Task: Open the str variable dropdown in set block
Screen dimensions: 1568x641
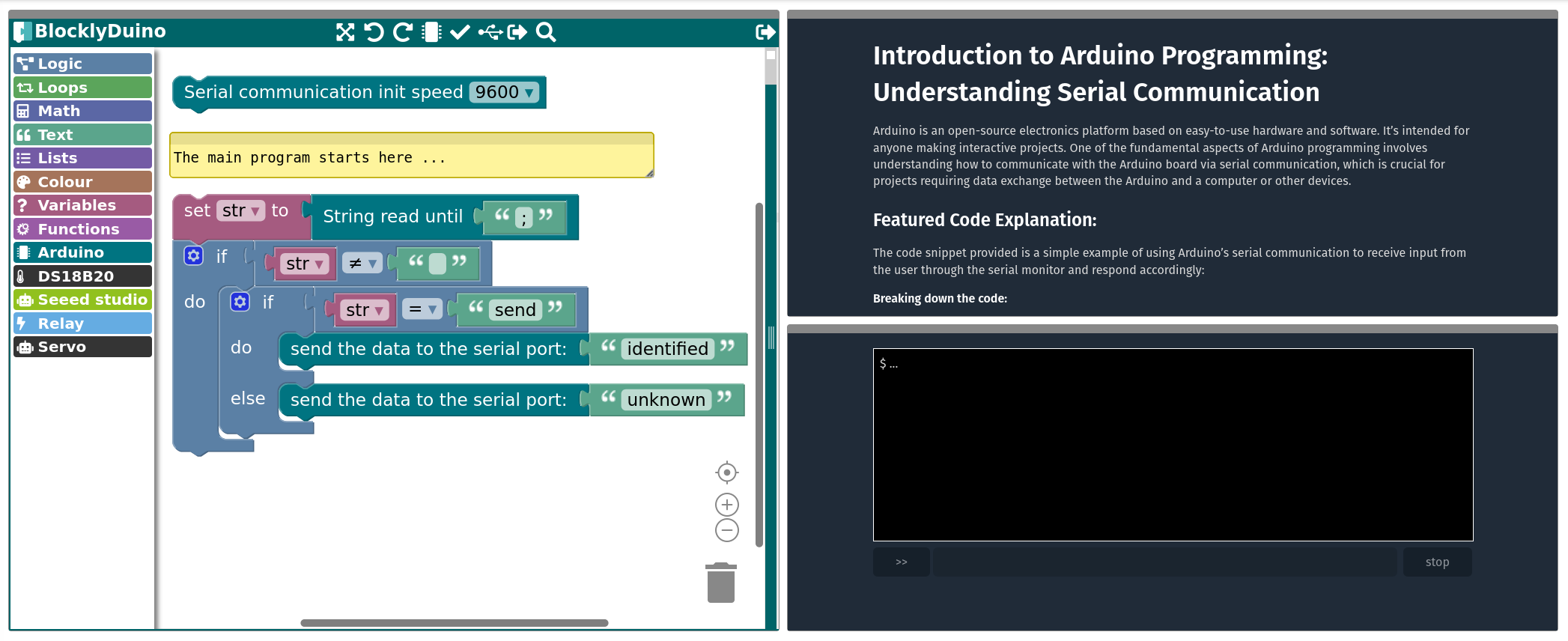Action: coord(240,211)
